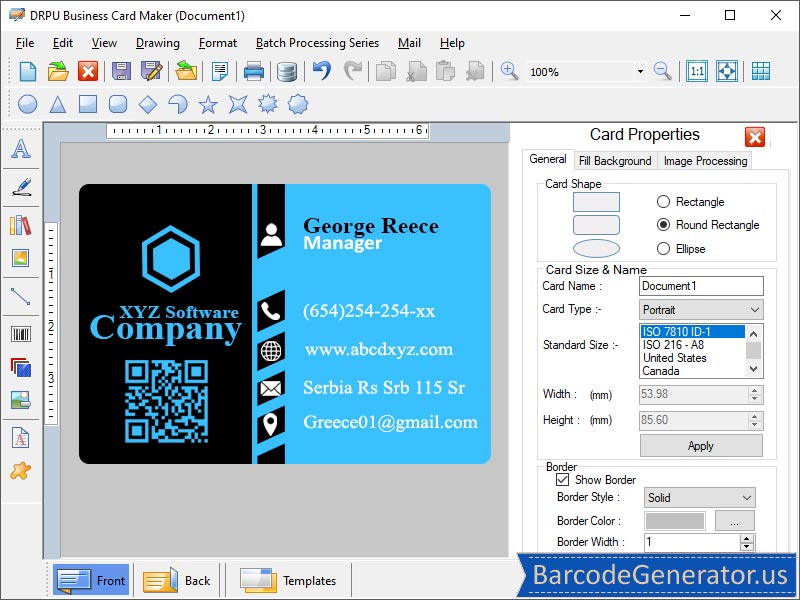The width and height of the screenshot is (800, 600).
Task: Click the Border Color swatch
Action: click(x=675, y=521)
